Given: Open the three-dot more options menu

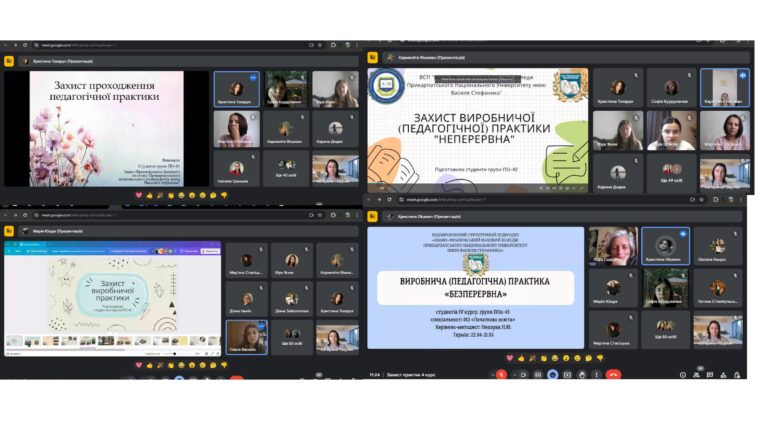Looking at the screenshot, I should tap(597, 375).
